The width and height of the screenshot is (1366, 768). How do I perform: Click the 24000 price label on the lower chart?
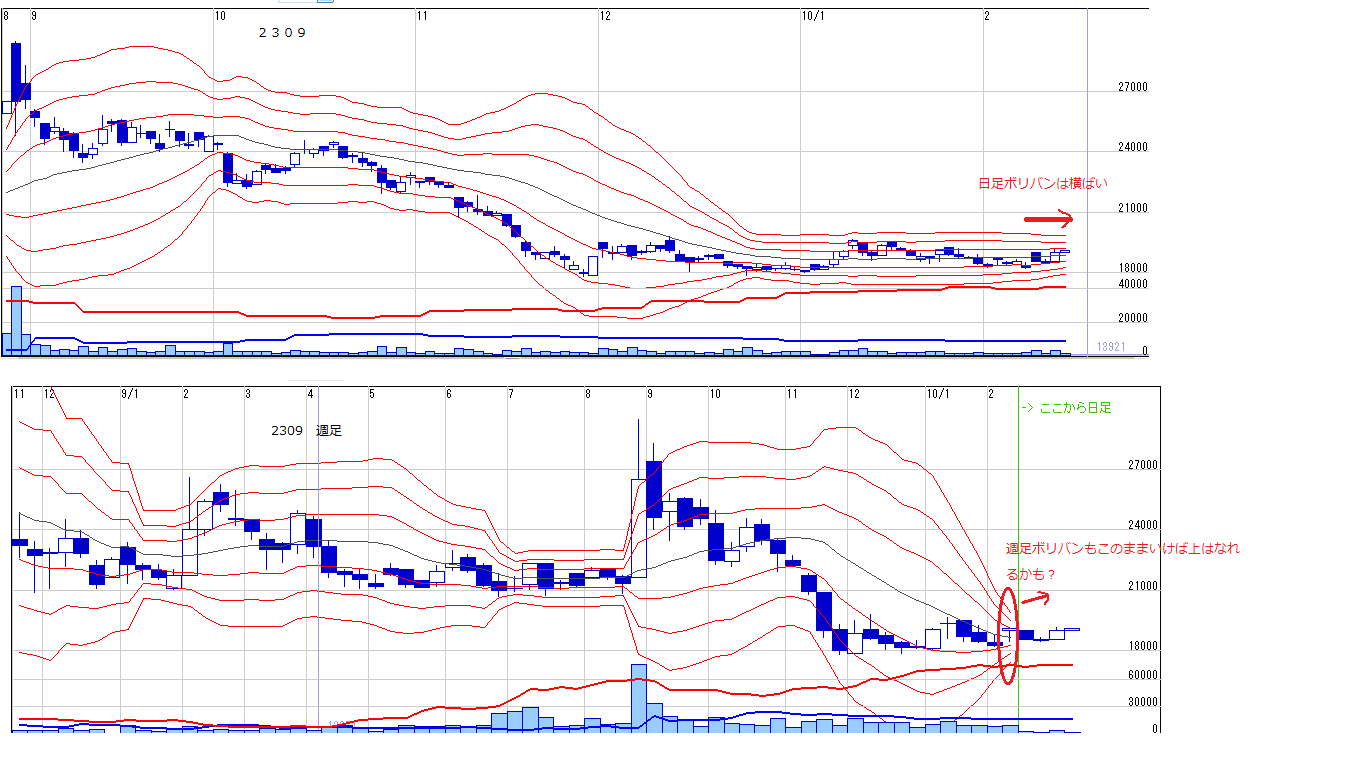point(1143,525)
